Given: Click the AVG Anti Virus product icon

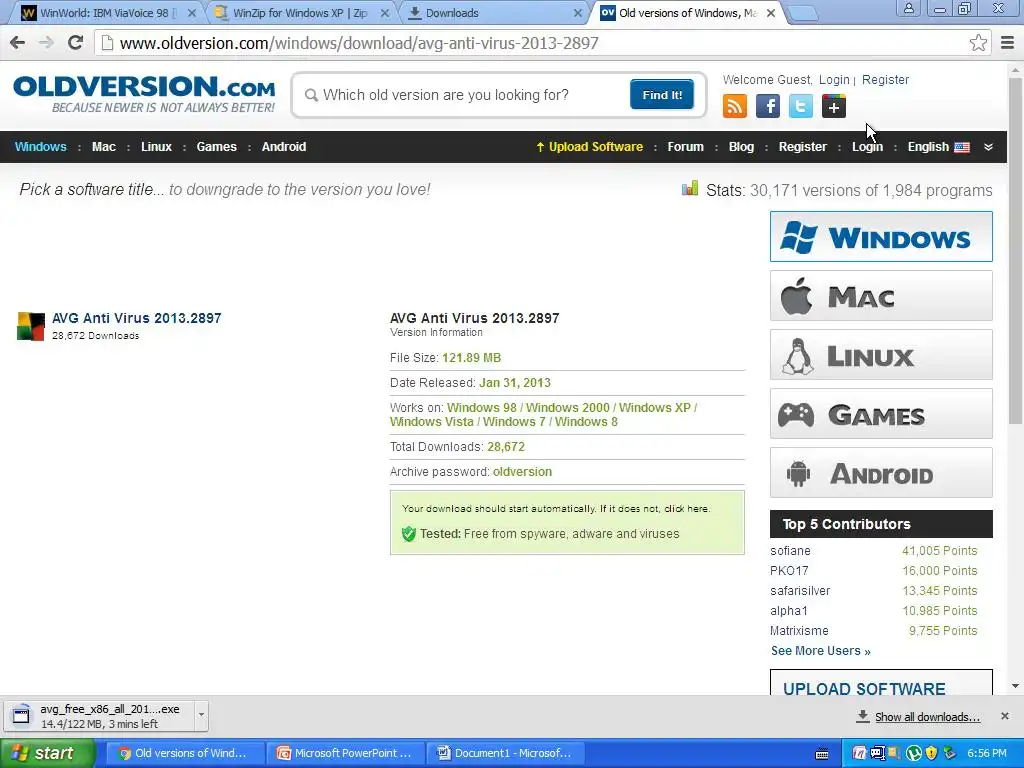Looking at the screenshot, I should [x=31, y=326].
